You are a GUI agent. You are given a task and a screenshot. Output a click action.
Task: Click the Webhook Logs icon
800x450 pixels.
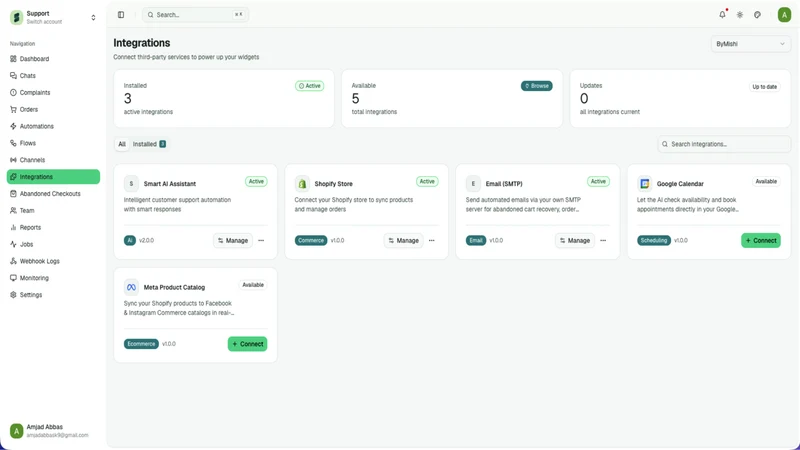coord(13,261)
